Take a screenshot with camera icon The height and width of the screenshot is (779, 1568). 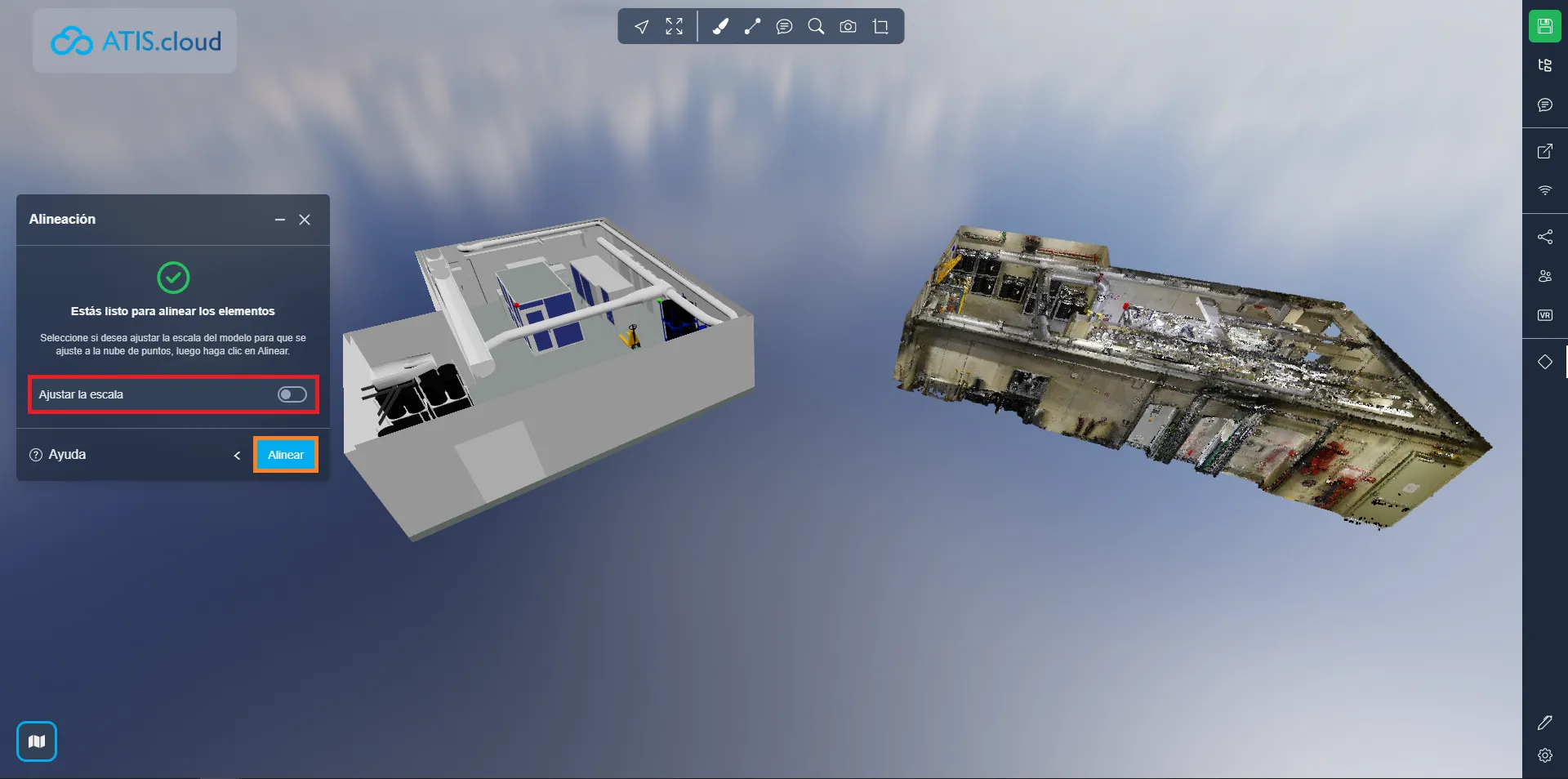tap(849, 27)
